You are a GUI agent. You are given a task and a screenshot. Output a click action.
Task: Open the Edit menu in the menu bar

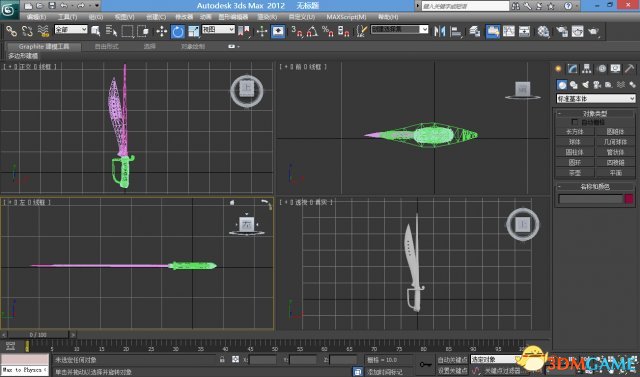pos(36,17)
